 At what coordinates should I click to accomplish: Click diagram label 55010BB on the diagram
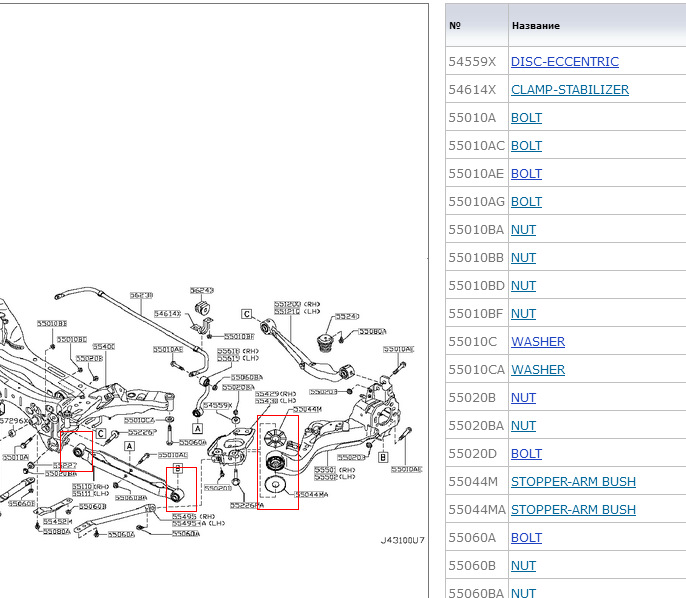(52, 323)
